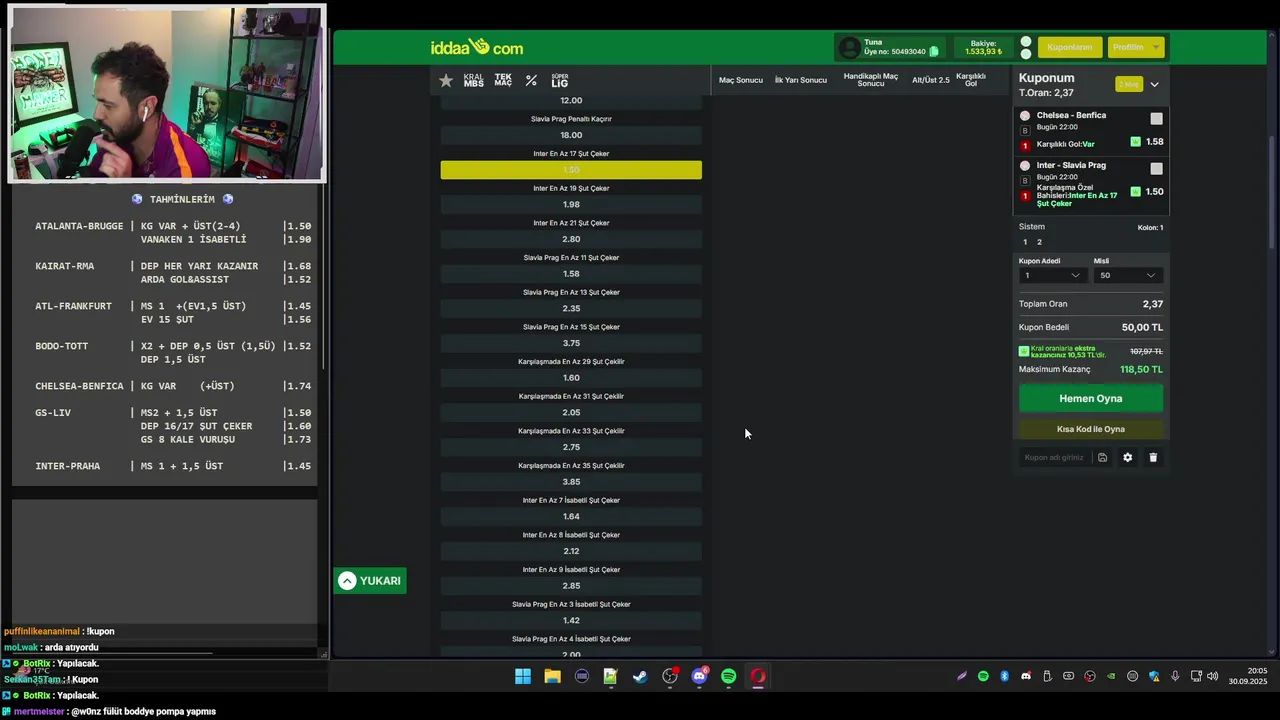1280x720 pixels.
Task: Collapse the Kuponum panel chevron
Action: [1154, 85]
